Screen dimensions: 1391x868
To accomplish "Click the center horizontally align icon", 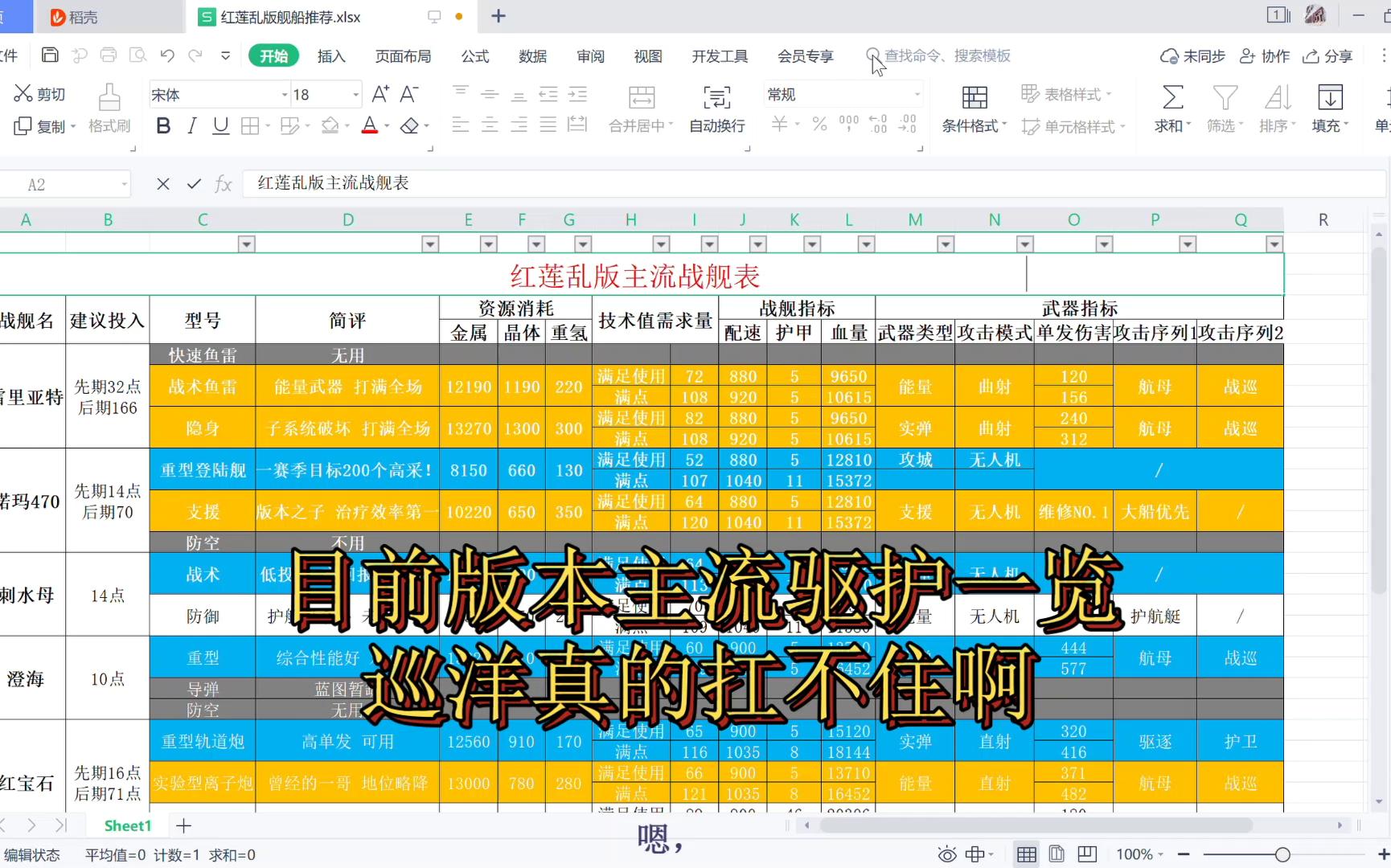I will click(490, 125).
